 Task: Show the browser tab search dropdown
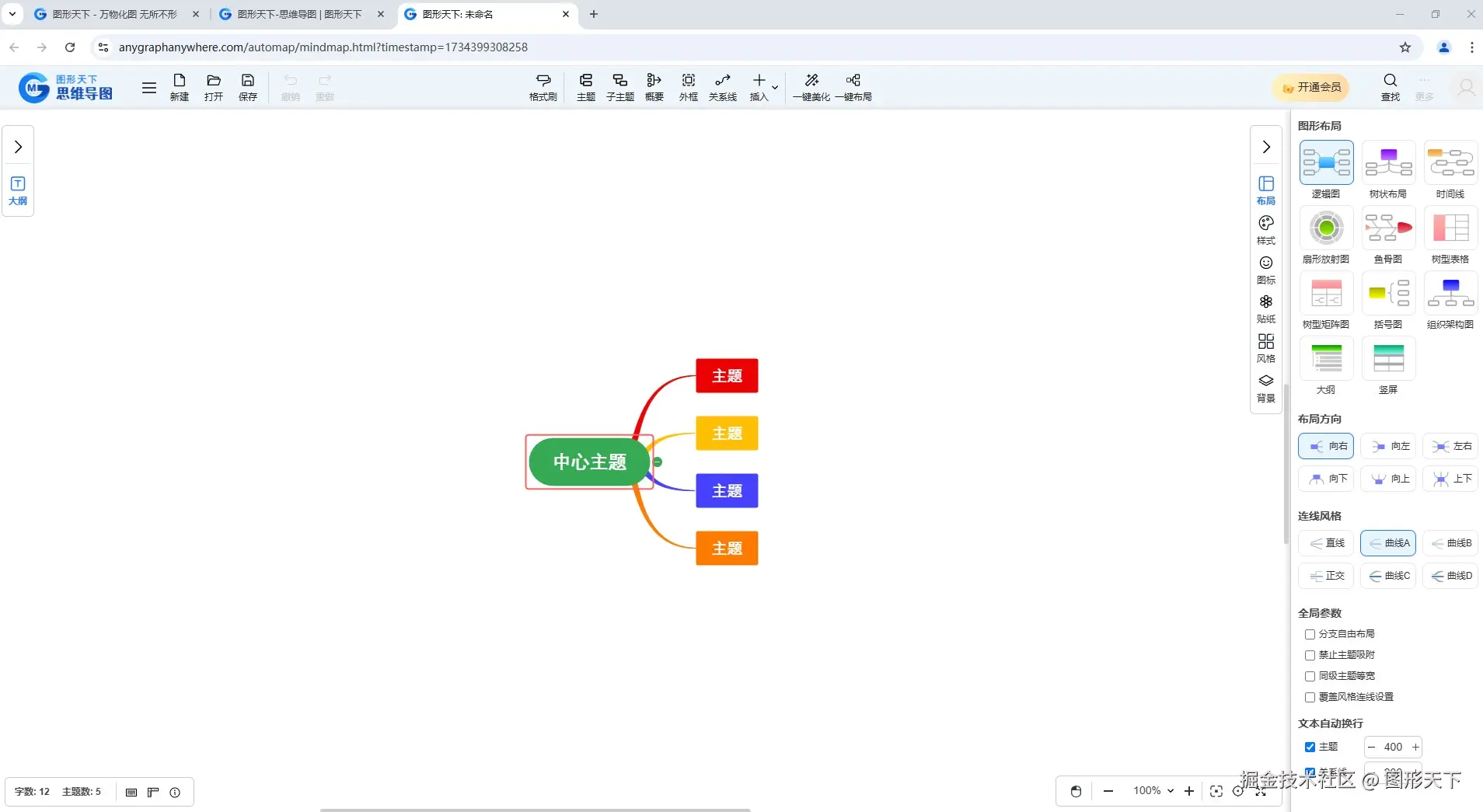tap(12, 14)
